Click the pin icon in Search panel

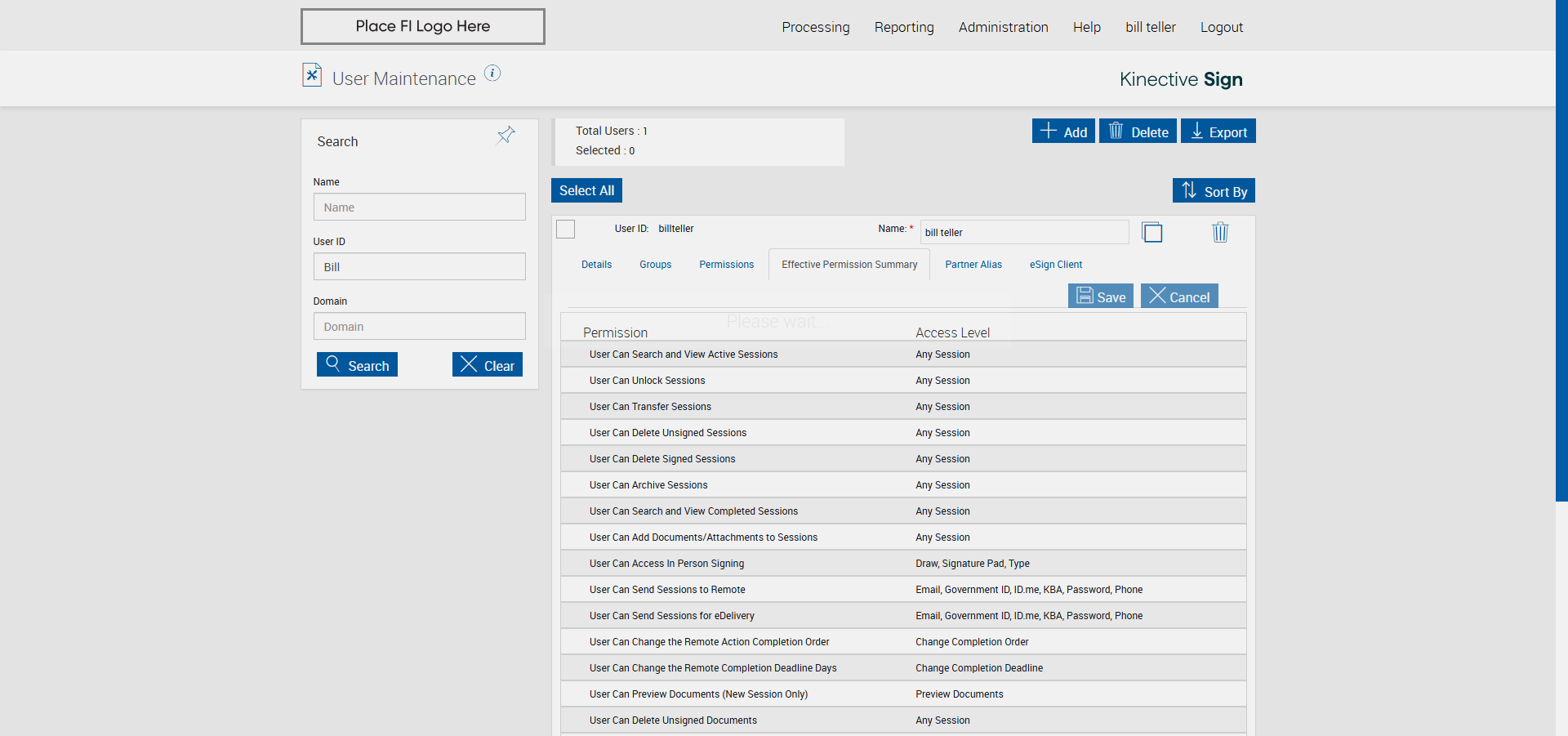pos(506,135)
